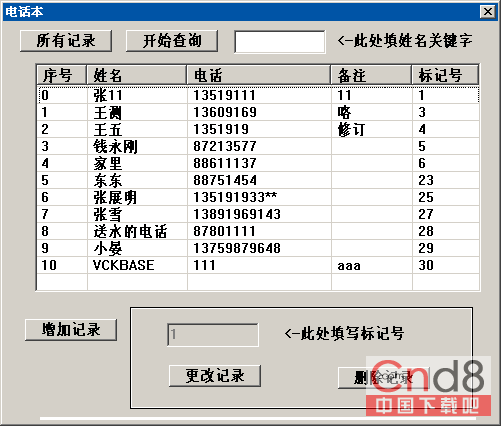Select the row named 东东
The height and width of the screenshot is (426, 501).
(258, 180)
